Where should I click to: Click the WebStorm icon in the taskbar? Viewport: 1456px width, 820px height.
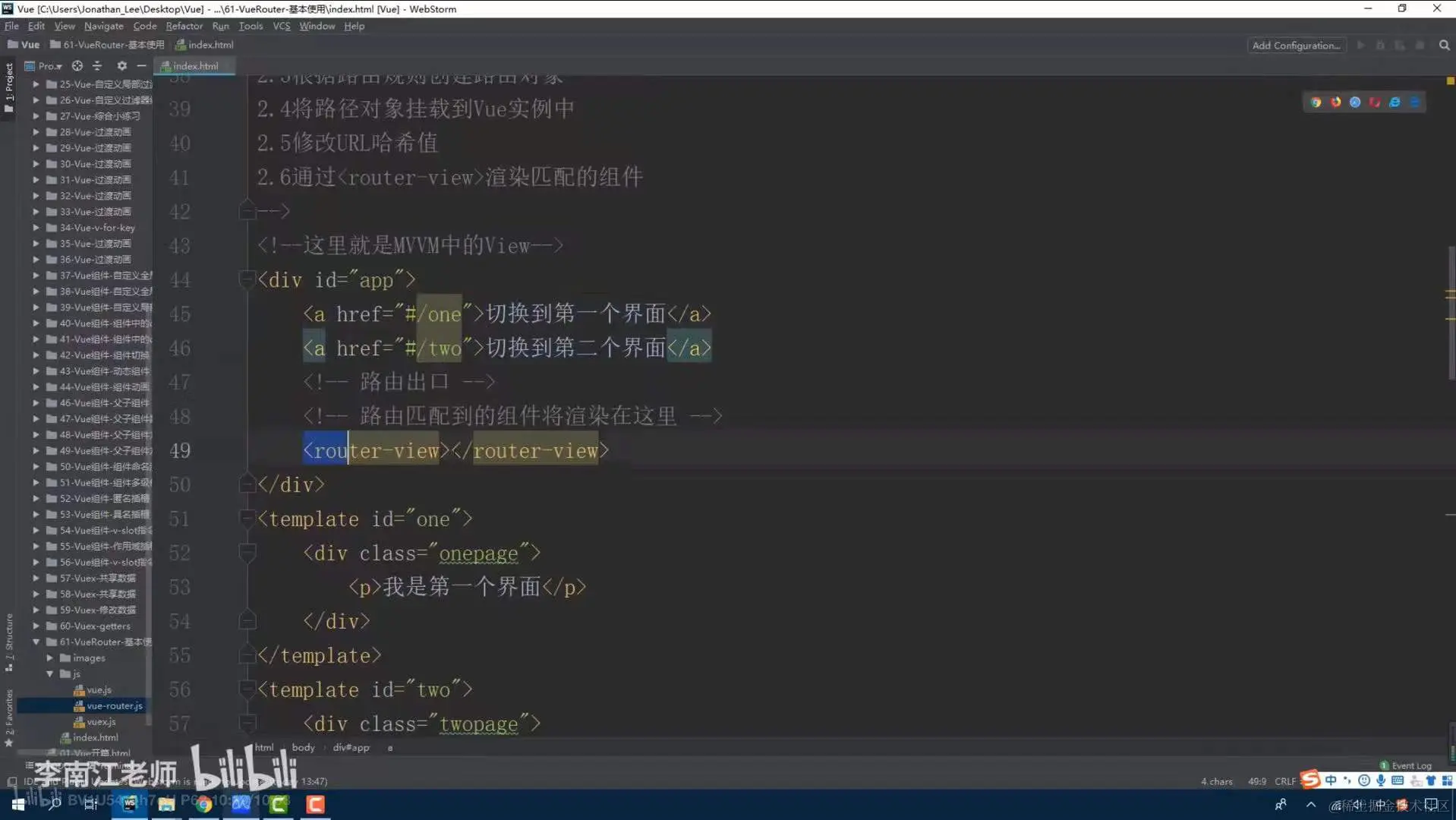[x=129, y=805]
